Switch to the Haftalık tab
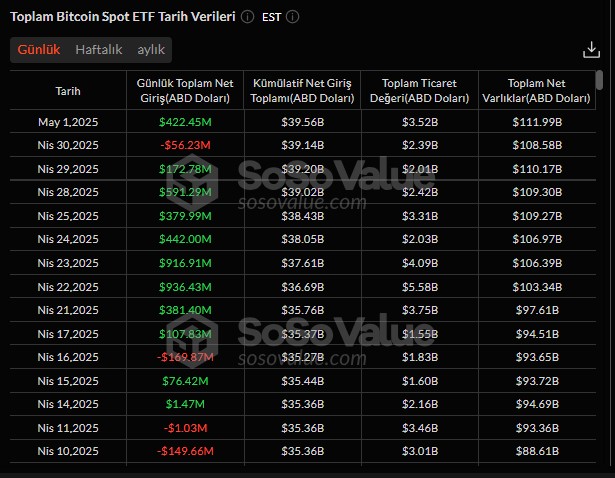The image size is (615, 478). (99, 50)
